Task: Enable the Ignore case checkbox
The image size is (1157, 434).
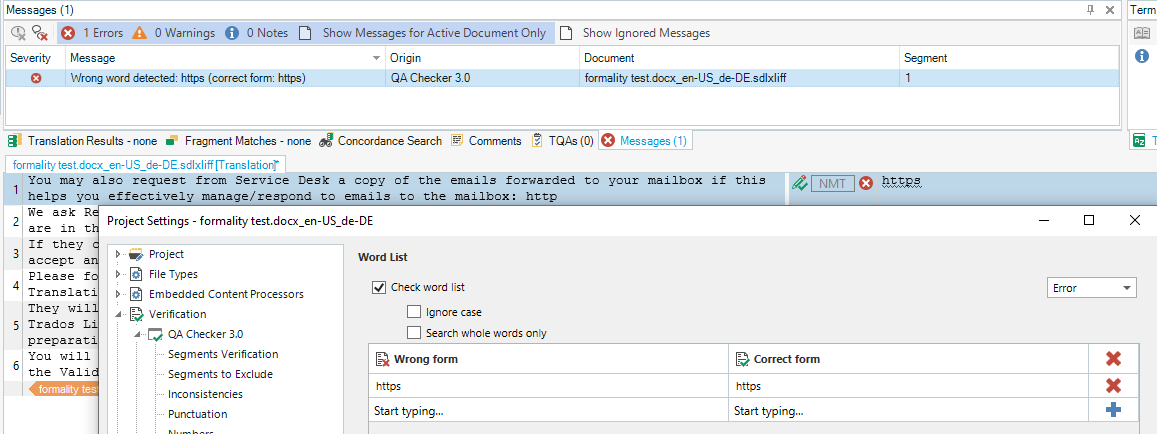Action: [x=414, y=312]
